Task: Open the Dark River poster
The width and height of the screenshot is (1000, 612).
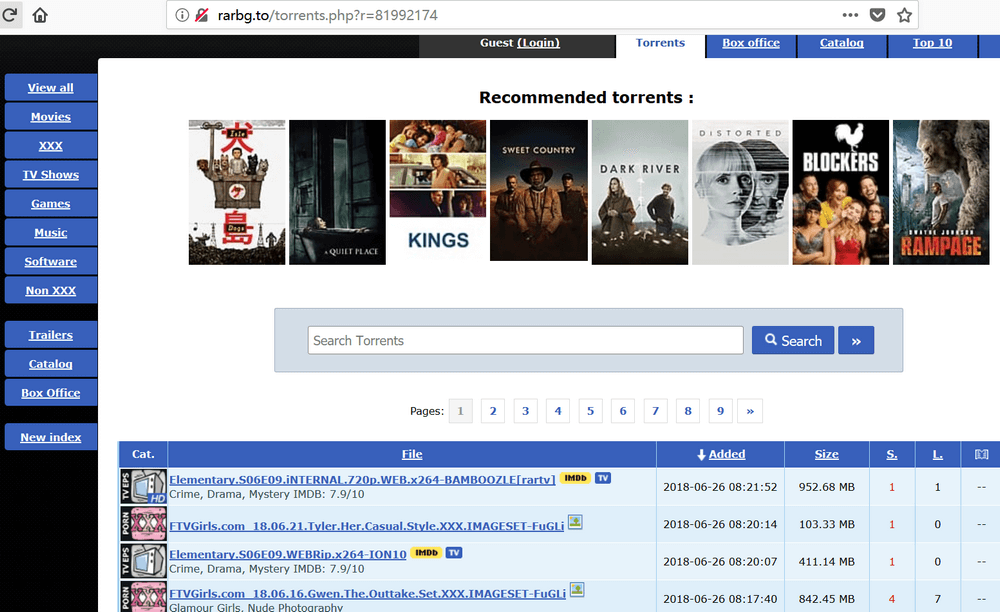Action: [640, 193]
